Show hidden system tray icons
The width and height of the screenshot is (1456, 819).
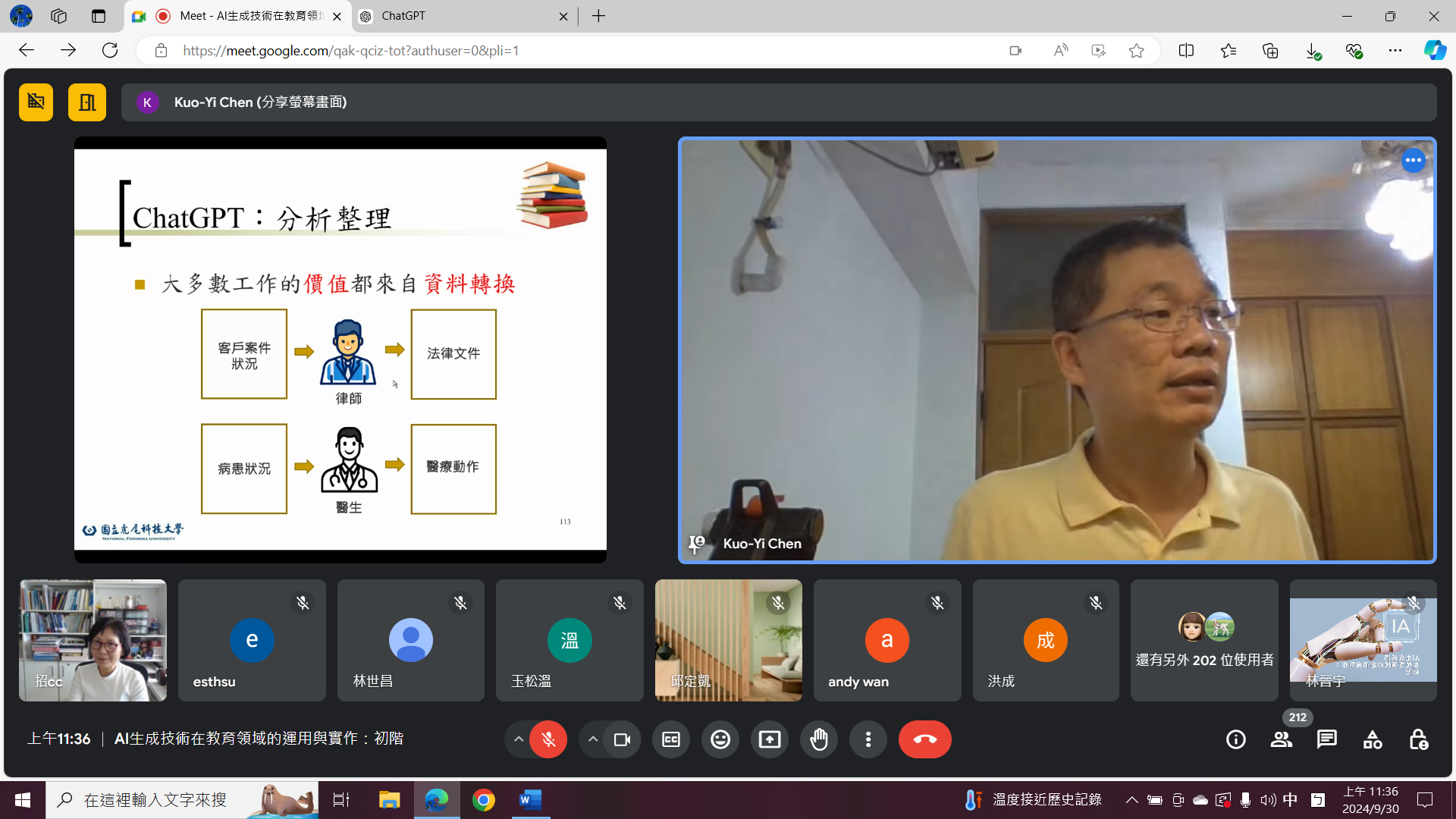coord(1132,800)
